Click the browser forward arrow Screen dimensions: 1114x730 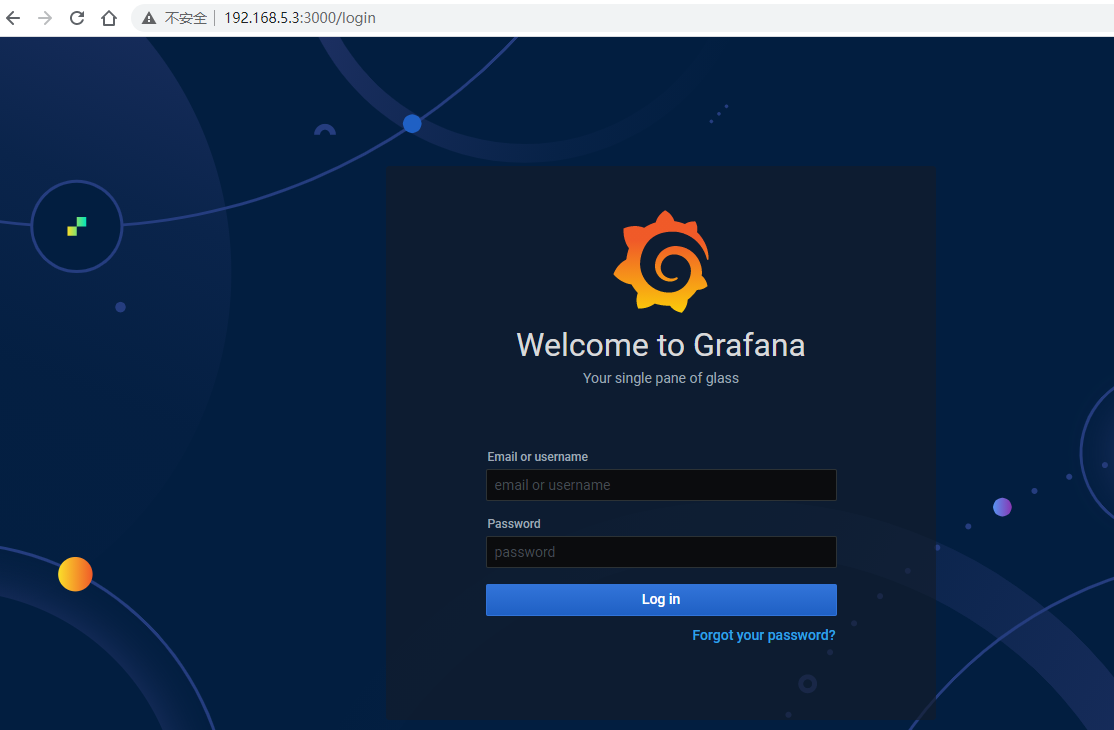pyautogui.click(x=45, y=18)
